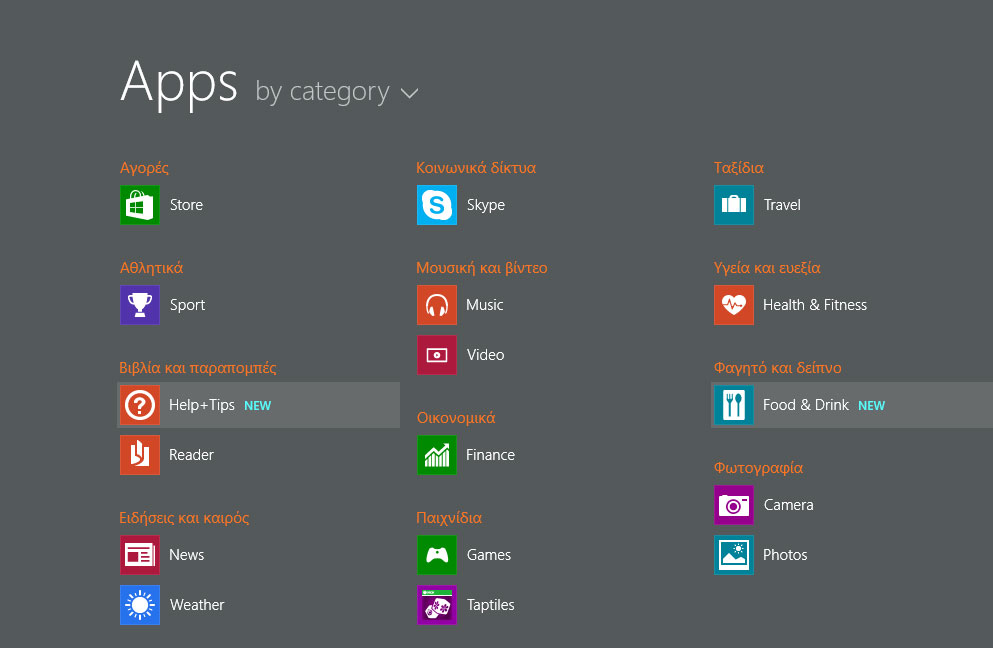
Task: Launch the Sport trophy icon
Action: pyautogui.click(x=140, y=305)
